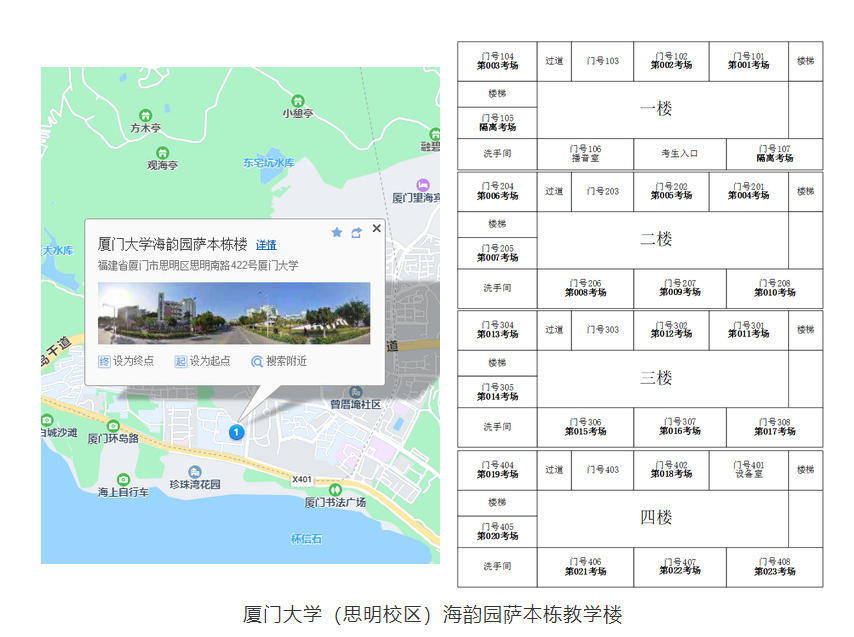The image size is (854, 637).
Task: Click the 海上自行车 camera icon
Action: point(124,480)
